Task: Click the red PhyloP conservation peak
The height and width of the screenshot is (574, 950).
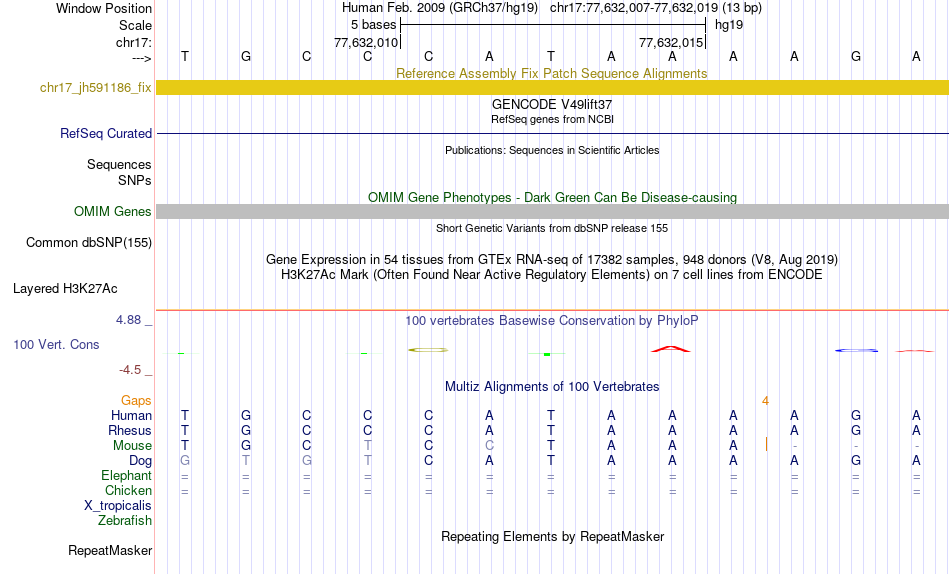Action: click(x=671, y=349)
